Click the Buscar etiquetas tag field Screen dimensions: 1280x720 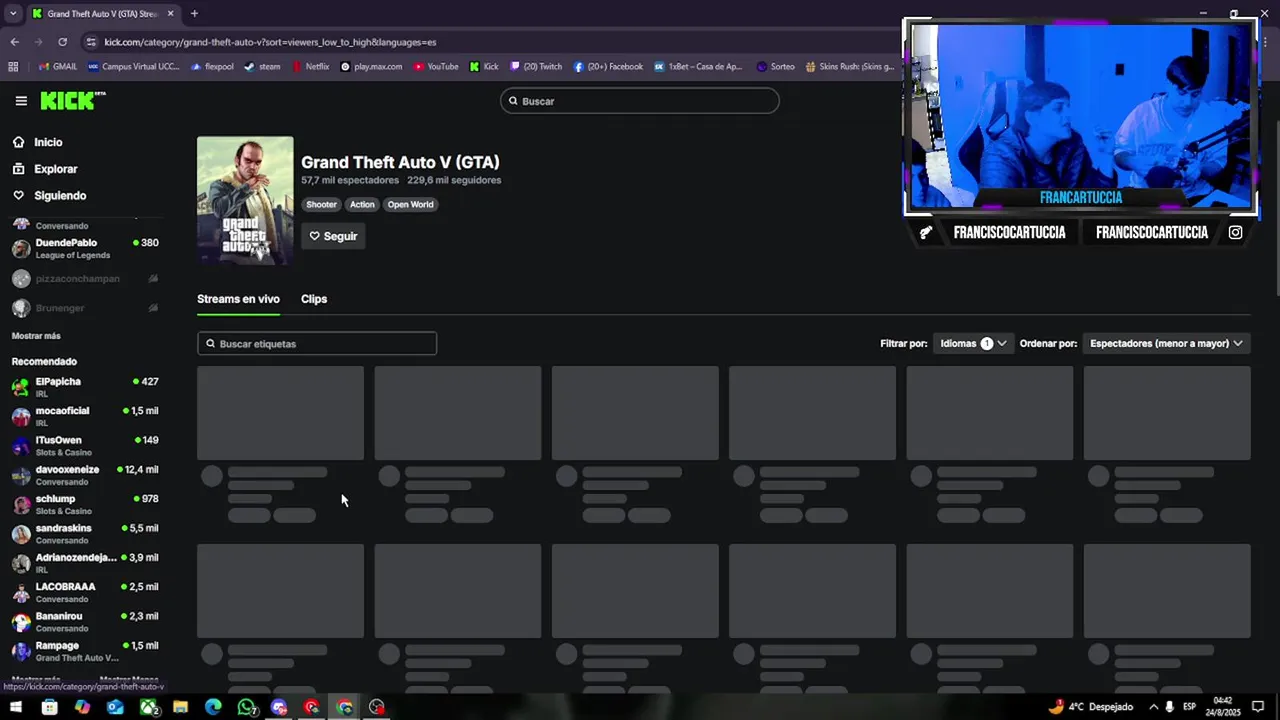(317, 344)
